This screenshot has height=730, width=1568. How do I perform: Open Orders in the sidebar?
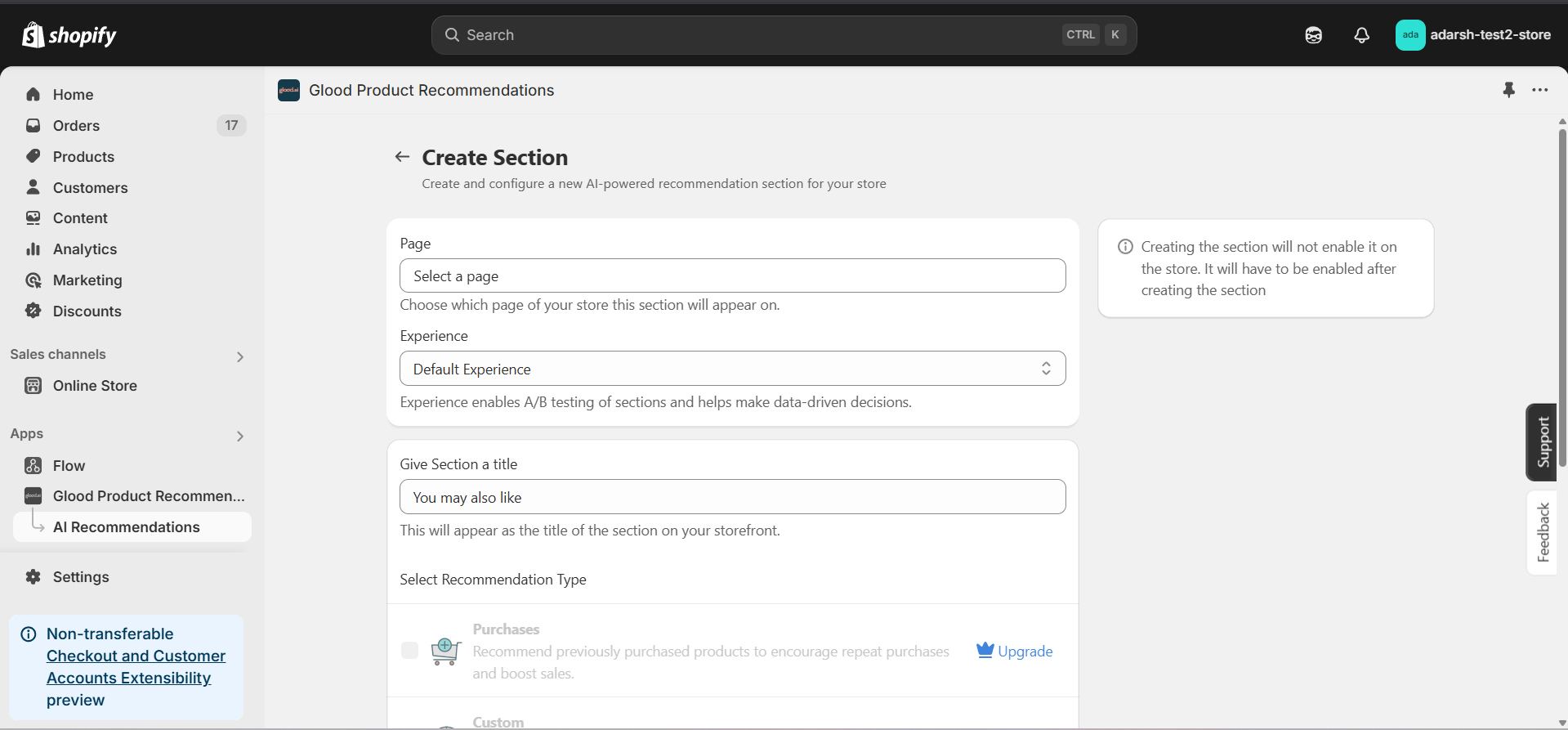click(x=76, y=126)
